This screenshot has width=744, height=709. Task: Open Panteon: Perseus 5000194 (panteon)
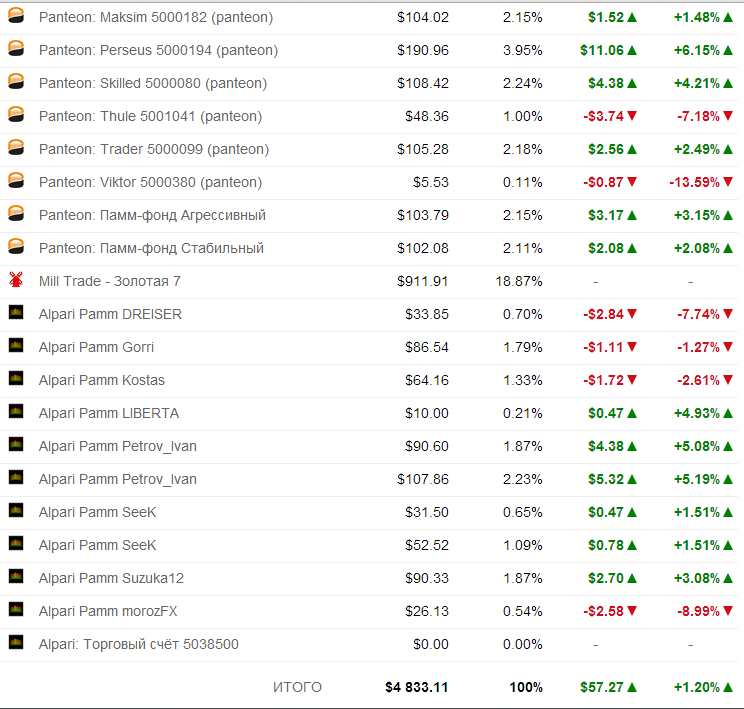158,50
